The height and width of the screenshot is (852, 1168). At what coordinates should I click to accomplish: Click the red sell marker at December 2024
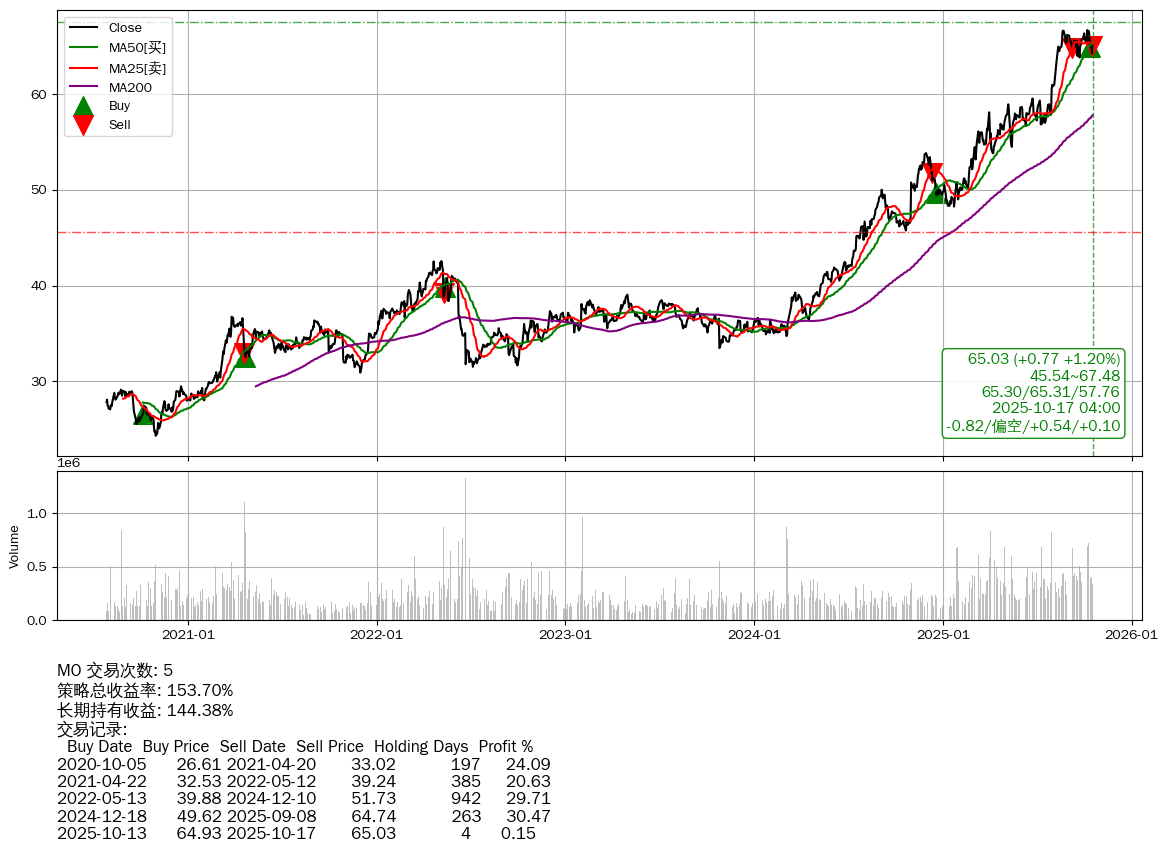point(933,174)
